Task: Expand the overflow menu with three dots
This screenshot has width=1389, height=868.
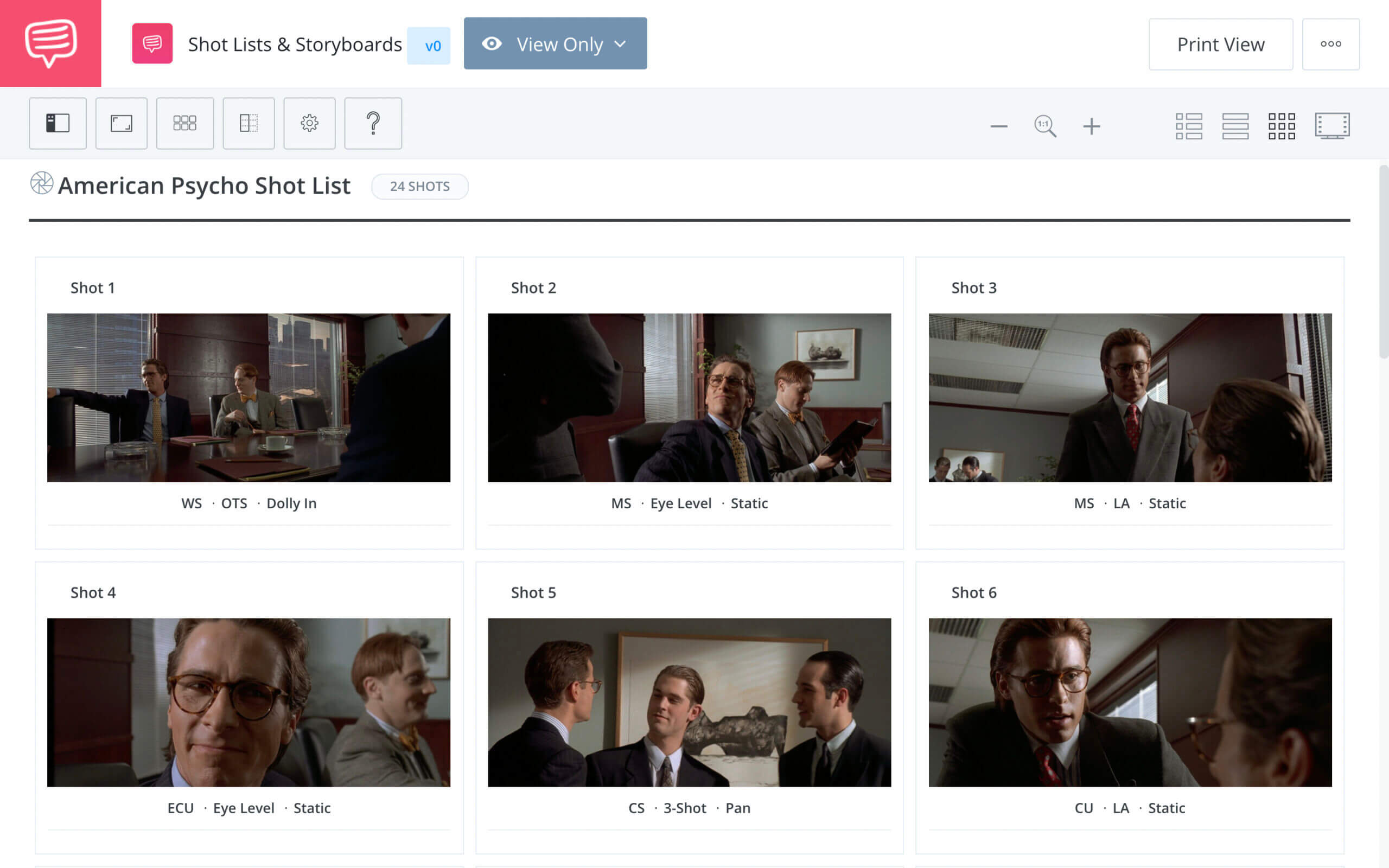Action: coord(1330,44)
